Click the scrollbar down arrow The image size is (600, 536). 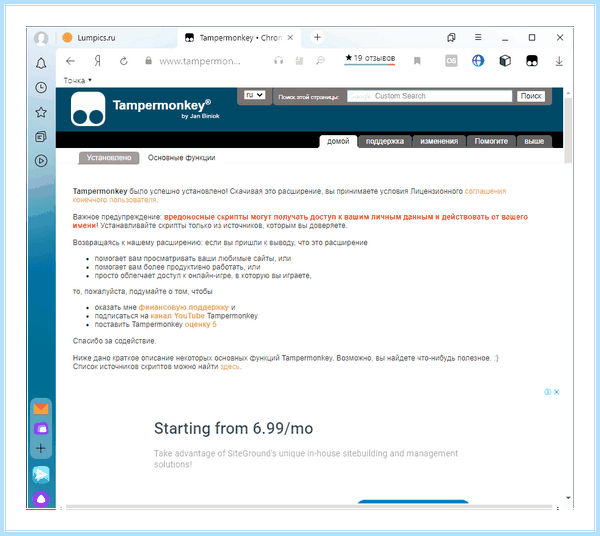(x=568, y=498)
